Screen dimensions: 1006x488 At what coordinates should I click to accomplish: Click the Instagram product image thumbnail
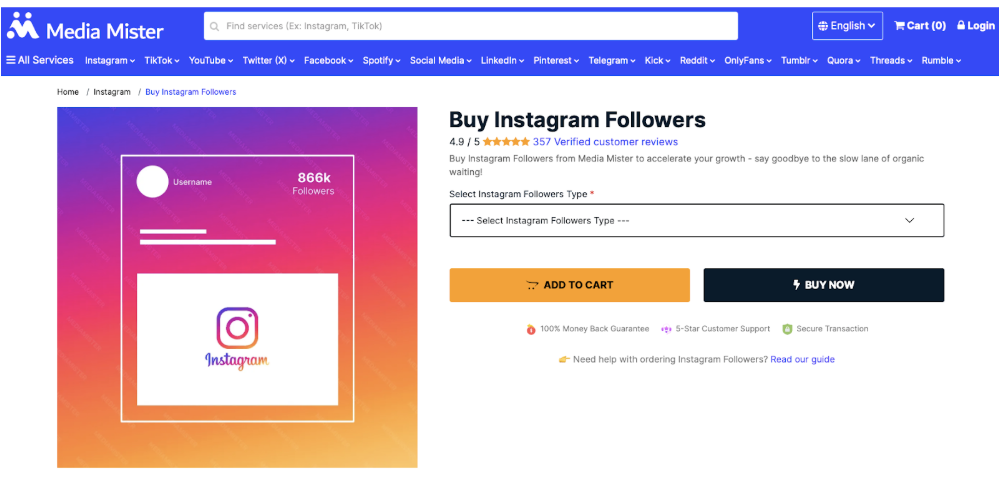coord(237,287)
